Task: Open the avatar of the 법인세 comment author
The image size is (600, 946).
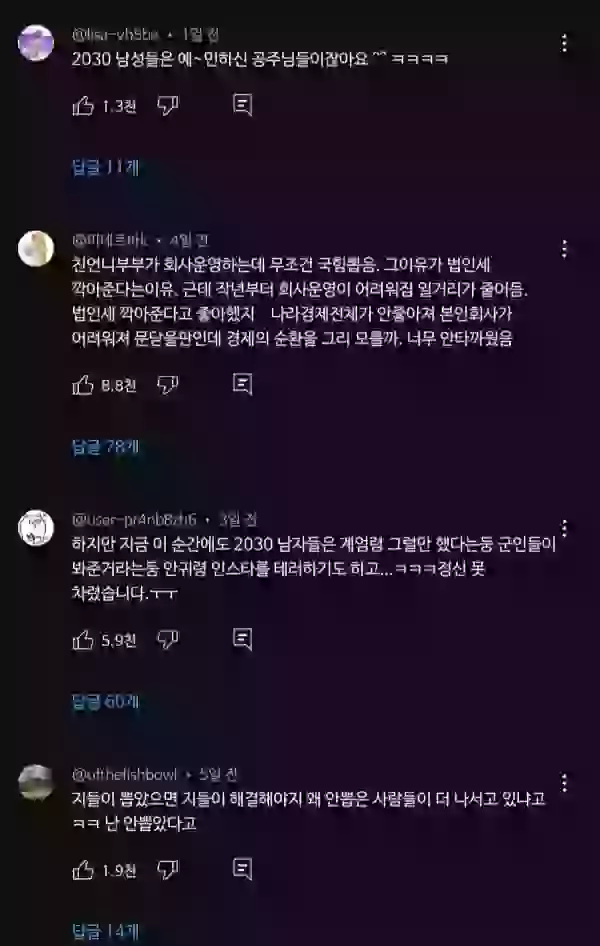Action: (36, 249)
